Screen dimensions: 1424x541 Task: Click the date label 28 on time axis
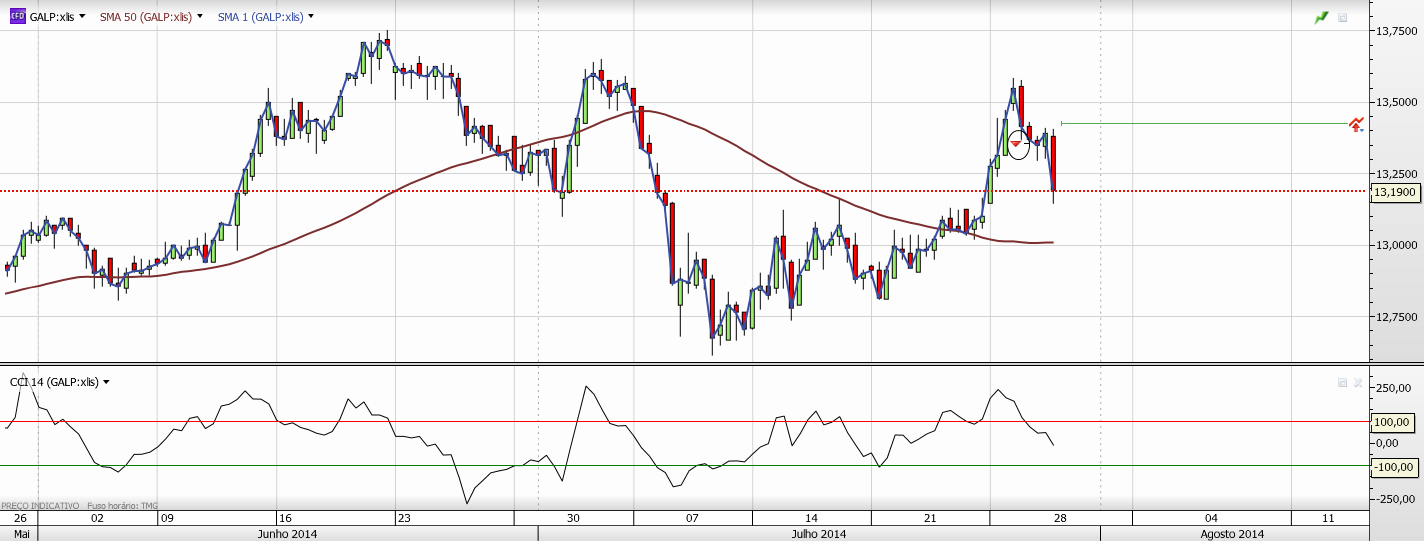(x=1060, y=518)
